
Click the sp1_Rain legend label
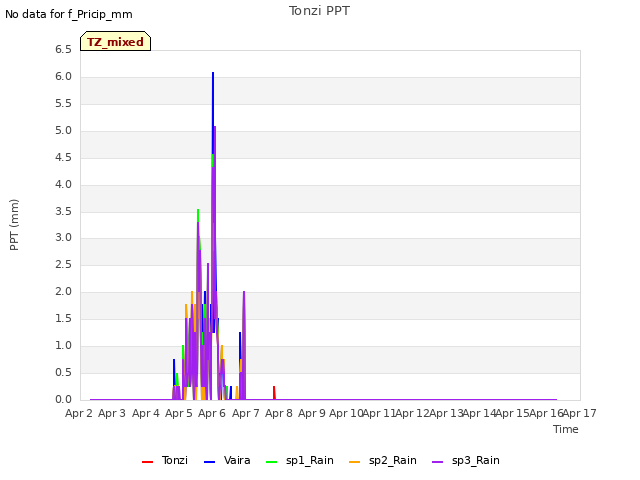[x=310, y=460]
